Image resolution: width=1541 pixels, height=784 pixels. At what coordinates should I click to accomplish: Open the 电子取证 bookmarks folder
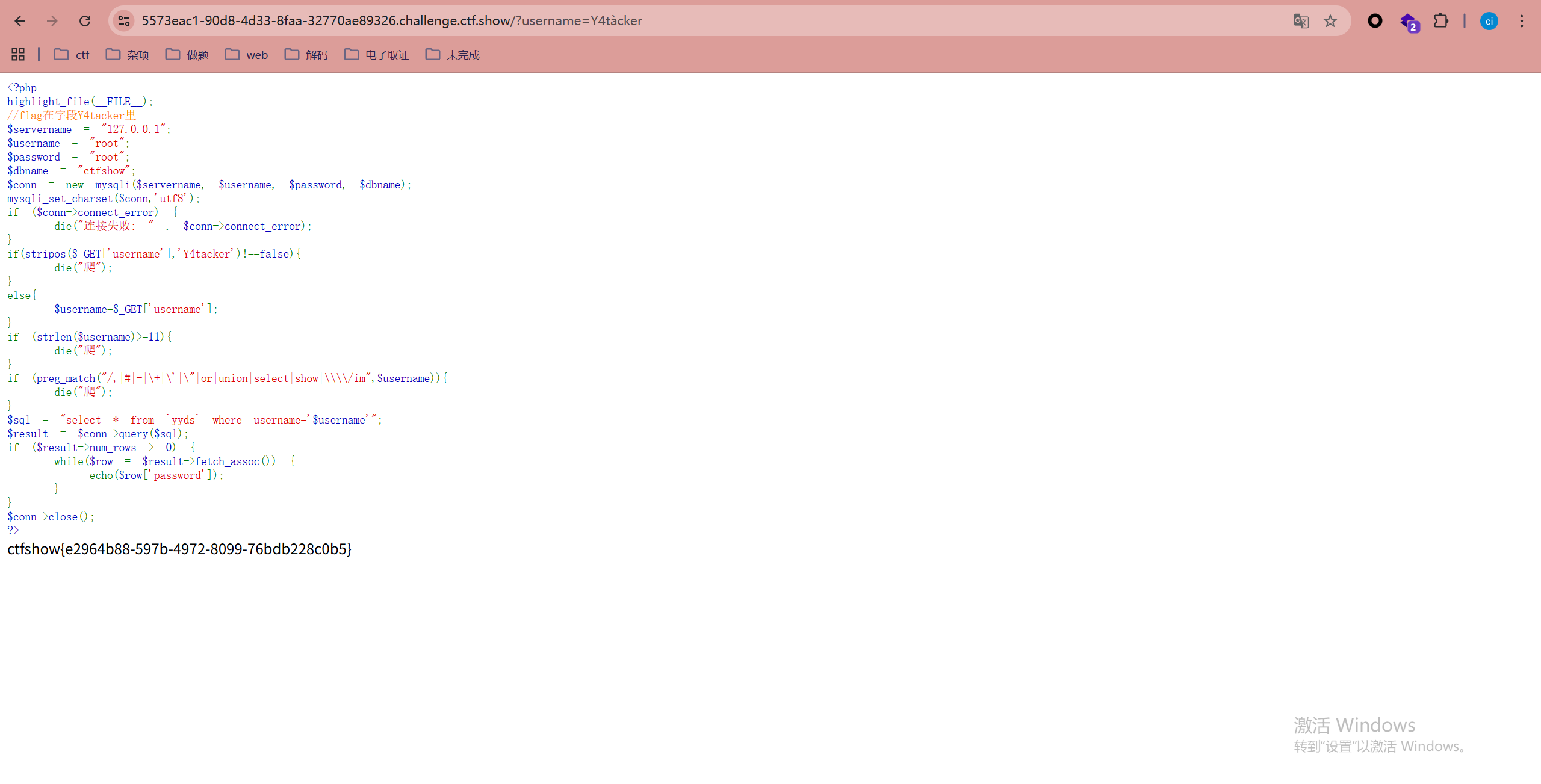pos(377,55)
